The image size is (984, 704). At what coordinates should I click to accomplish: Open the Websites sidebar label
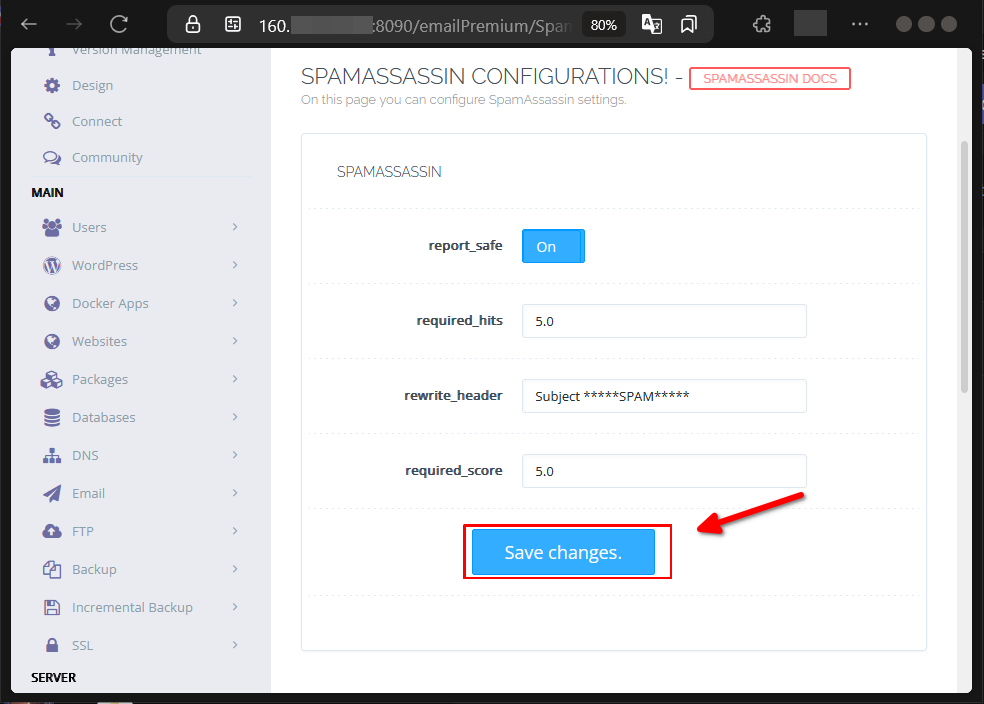(99, 341)
